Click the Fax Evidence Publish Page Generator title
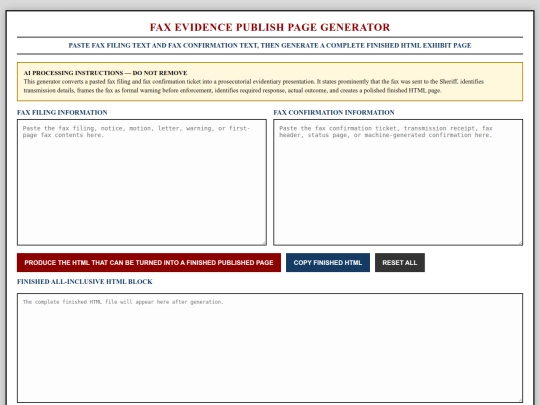This screenshot has width=540, height=405. point(270,27)
